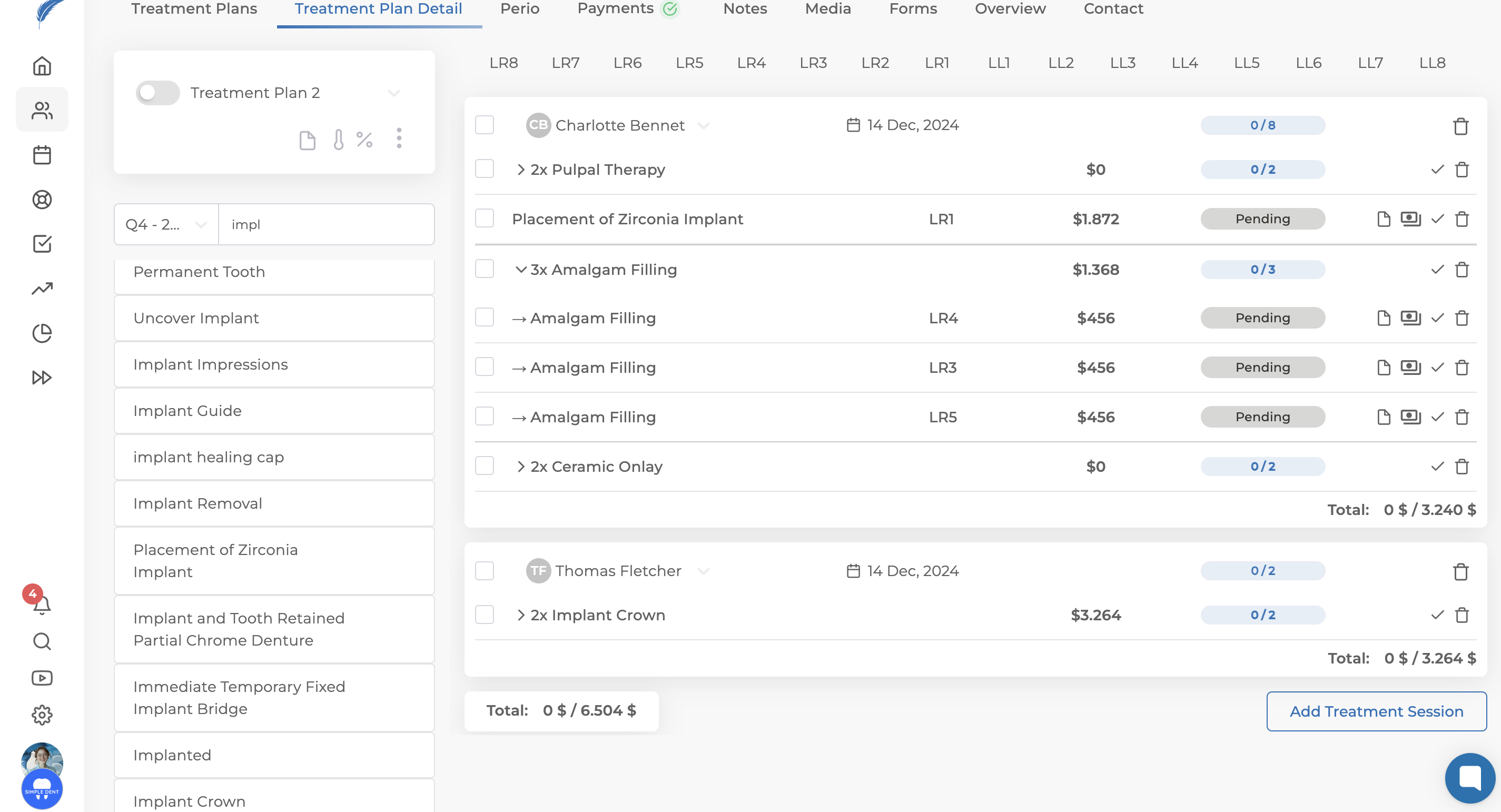Screen dimensions: 1501x812
Task: Check the Charlotte Bennet session checkbox
Action: tap(484, 125)
